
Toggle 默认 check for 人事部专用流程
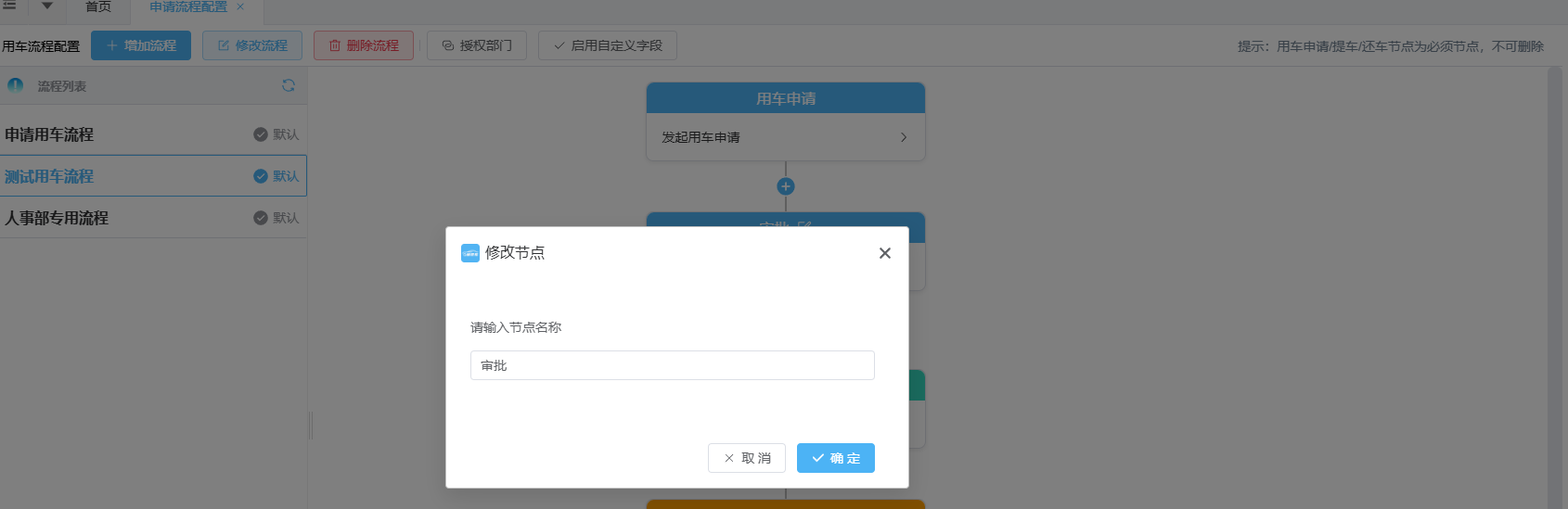(261, 218)
